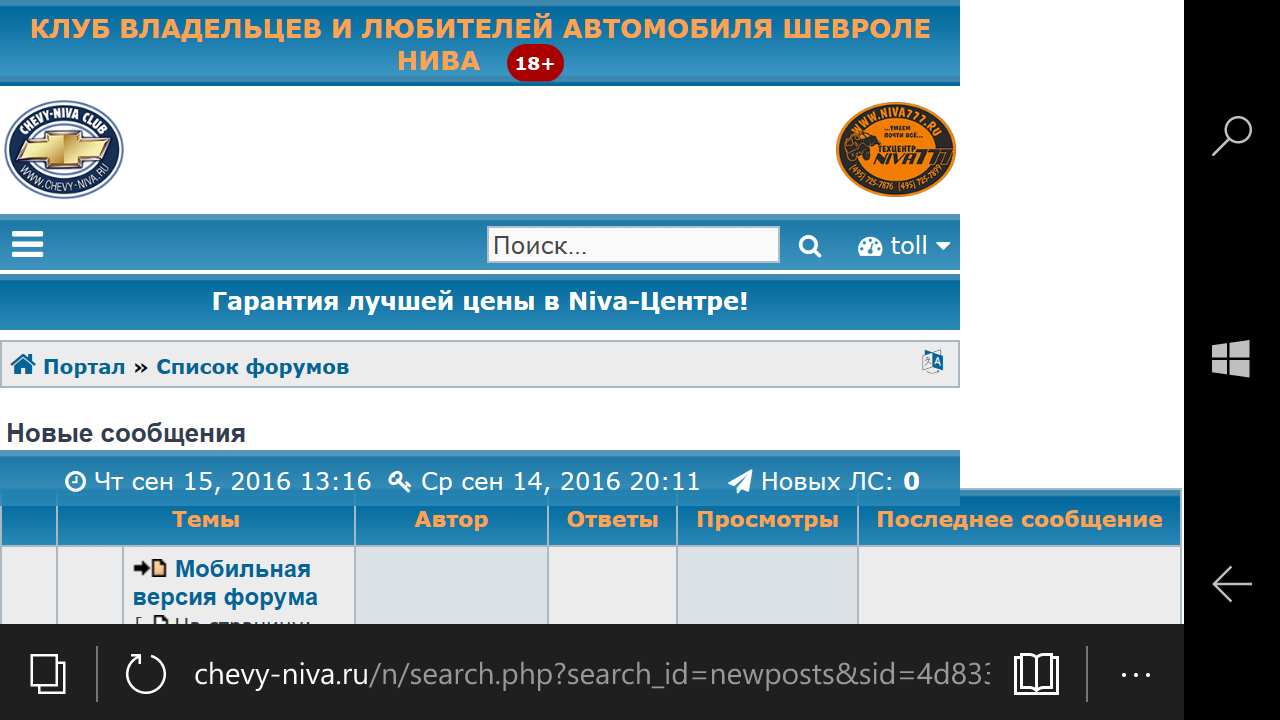Click the magnifier search submit icon
The image size is (1280, 720).
point(810,246)
